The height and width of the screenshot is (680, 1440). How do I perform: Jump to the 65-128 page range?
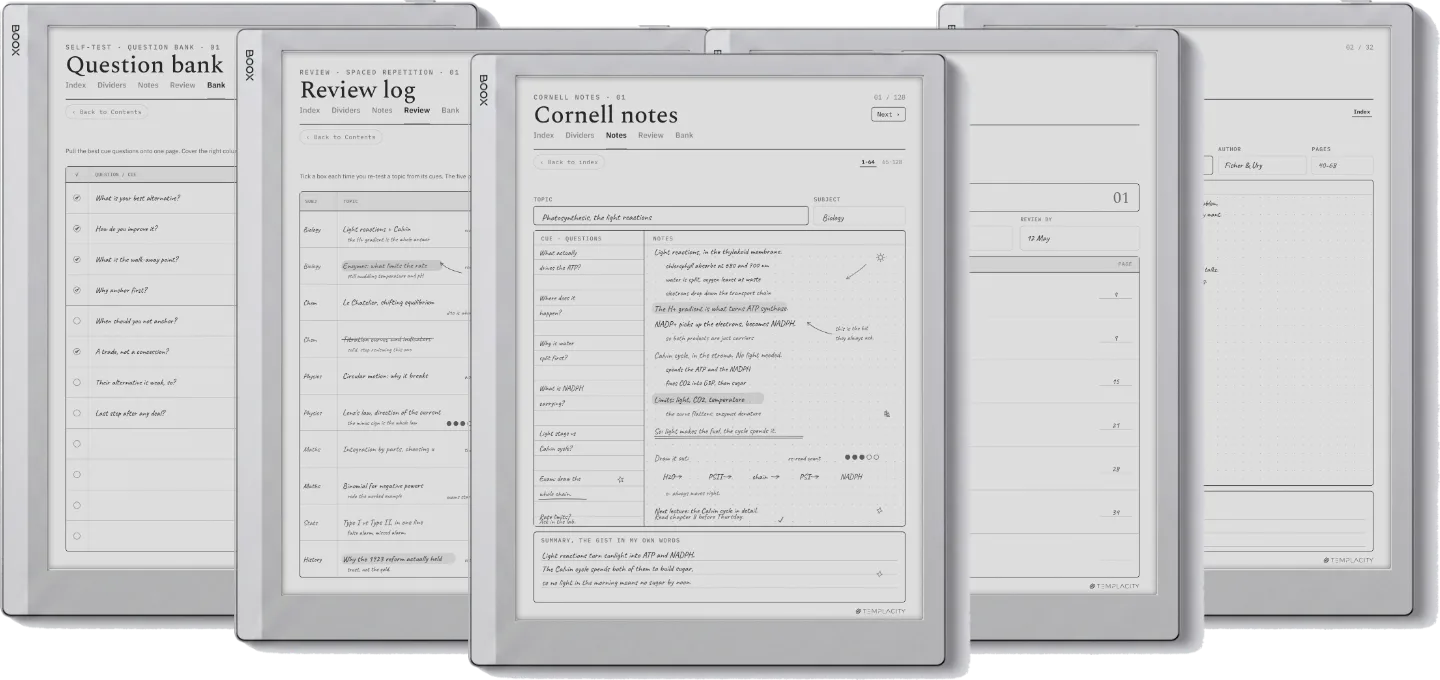pyautogui.click(x=891, y=162)
